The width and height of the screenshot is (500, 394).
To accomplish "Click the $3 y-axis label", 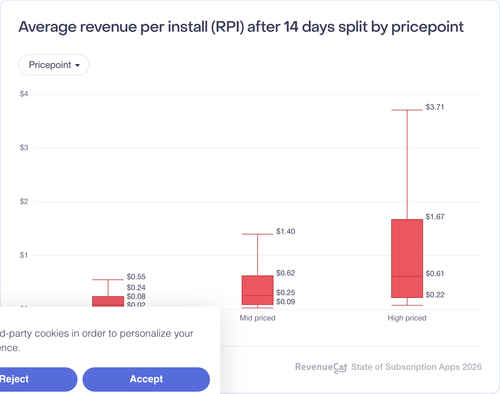I will (24, 148).
